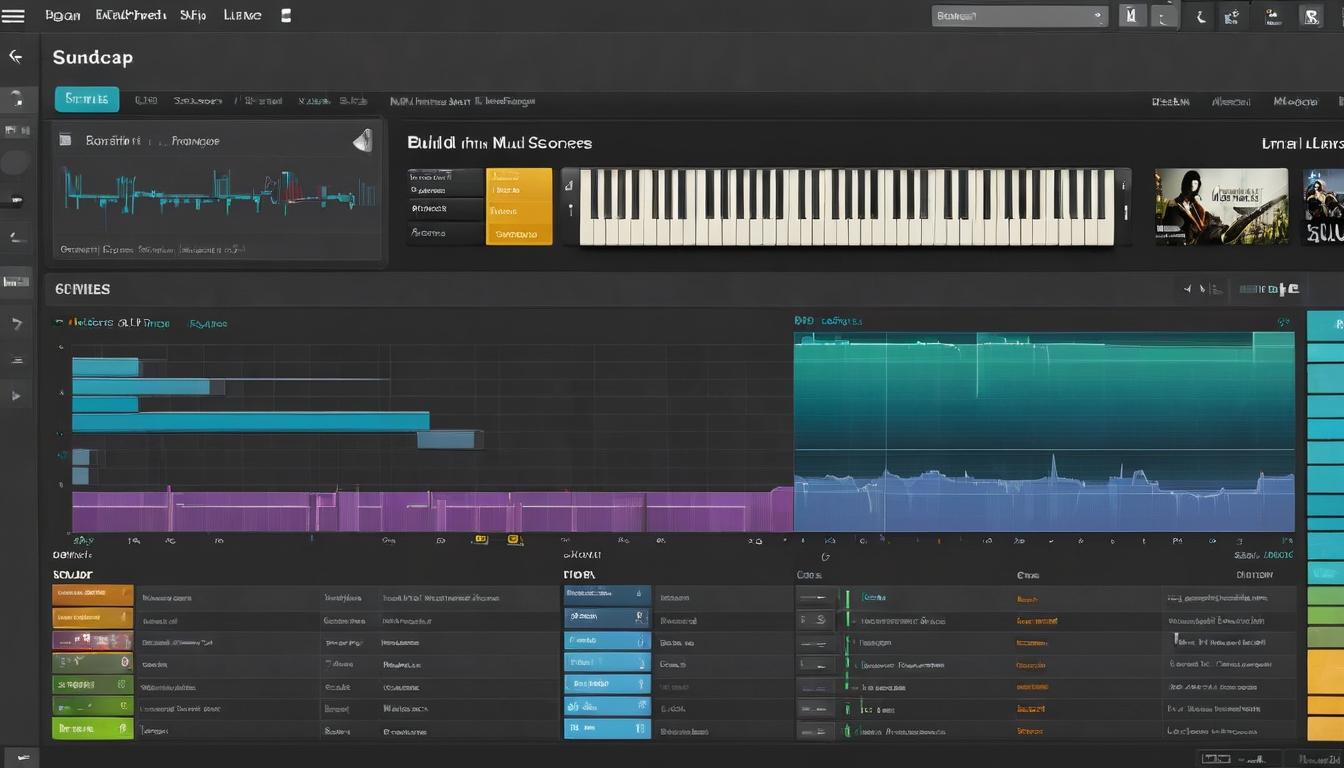Viewport: 1344px width, 768px height.
Task: Click the back arrow beside Sundcap
Action: 15,57
